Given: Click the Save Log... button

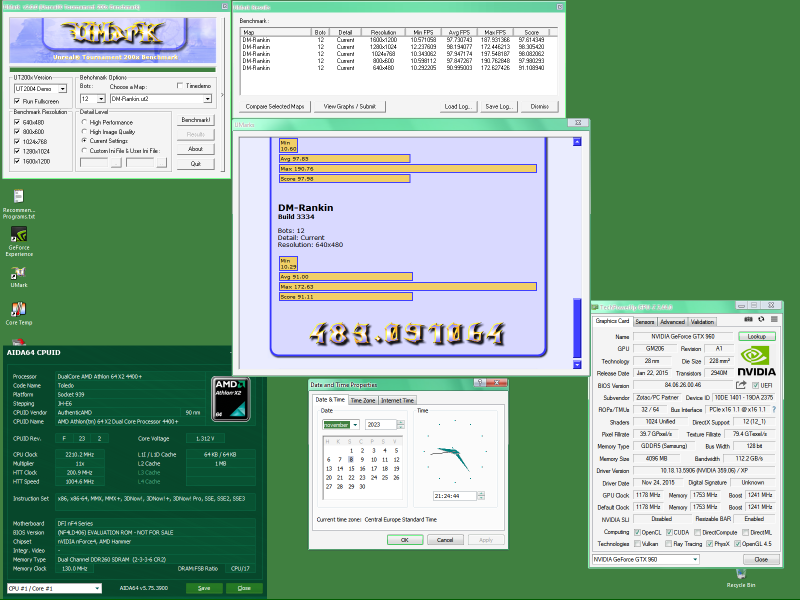Looking at the screenshot, I should click(x=499, y=107).
